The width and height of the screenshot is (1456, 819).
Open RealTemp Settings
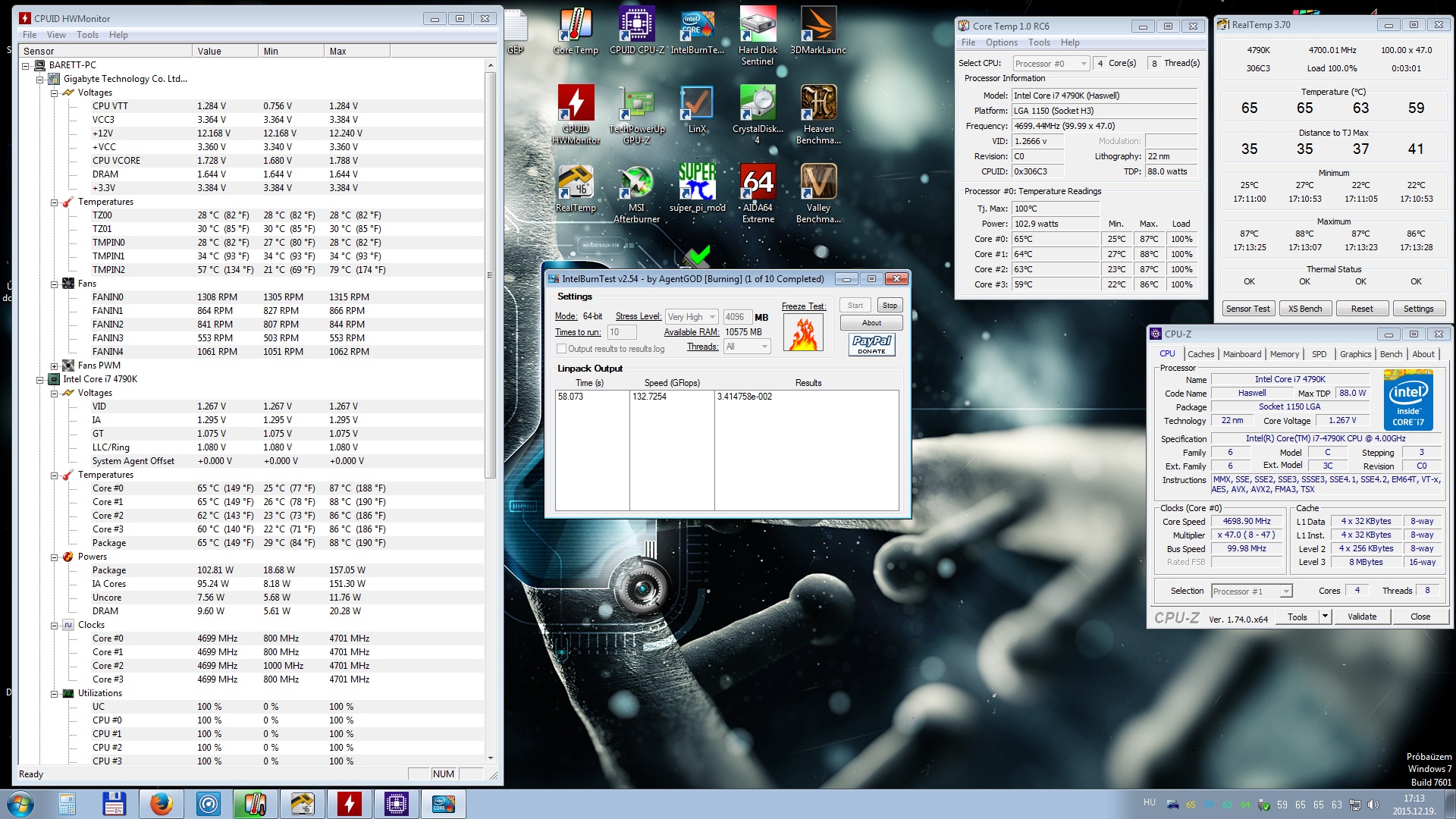point(1418,309)
